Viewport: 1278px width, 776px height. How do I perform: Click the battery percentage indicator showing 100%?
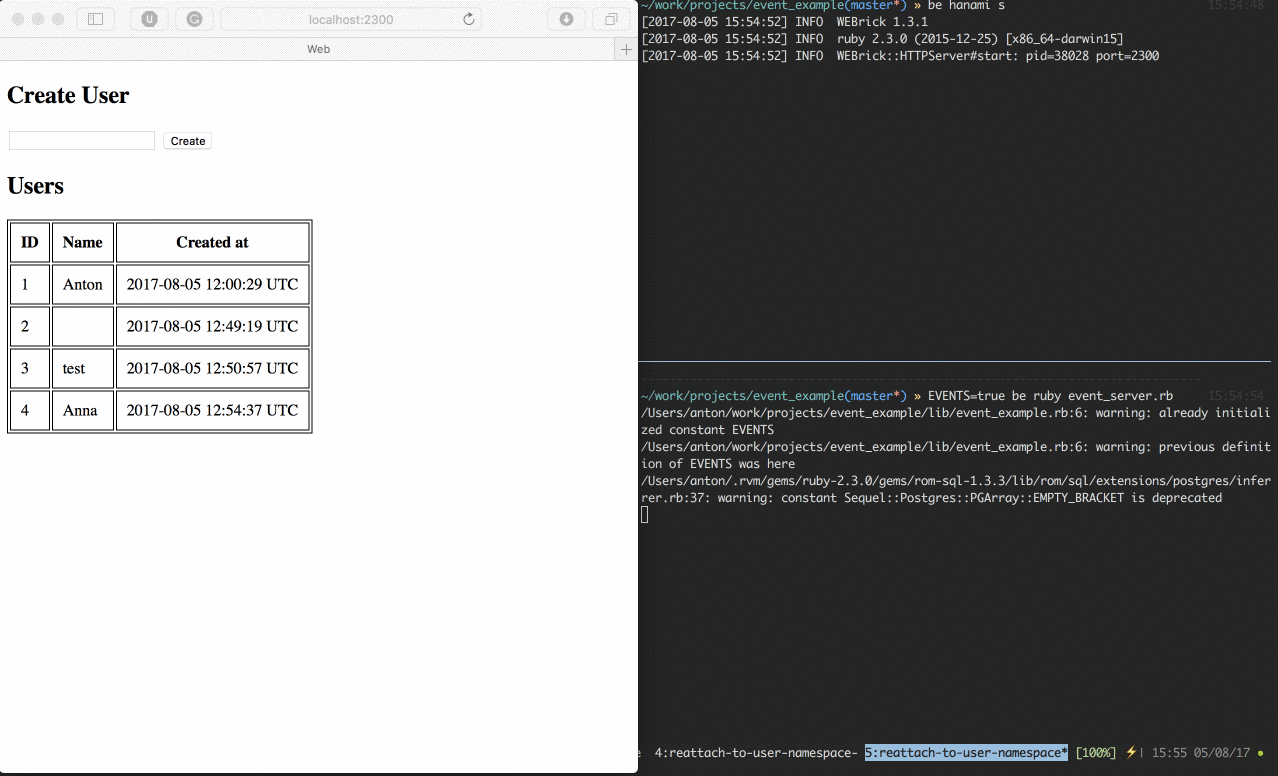(1096, 752)
